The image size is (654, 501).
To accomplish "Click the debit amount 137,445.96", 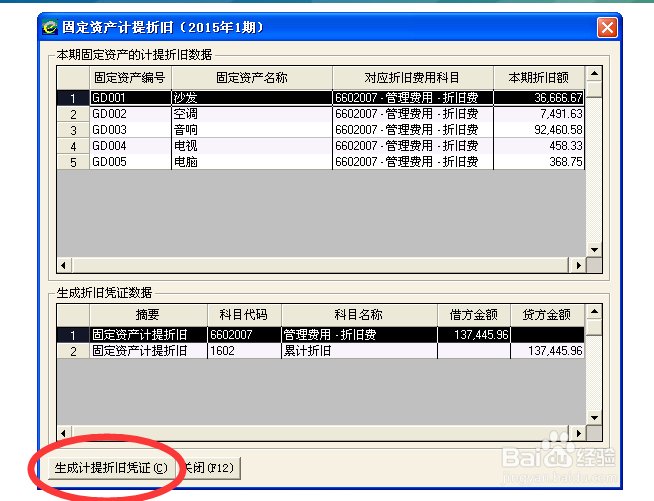I will click(x=474, y=335).
